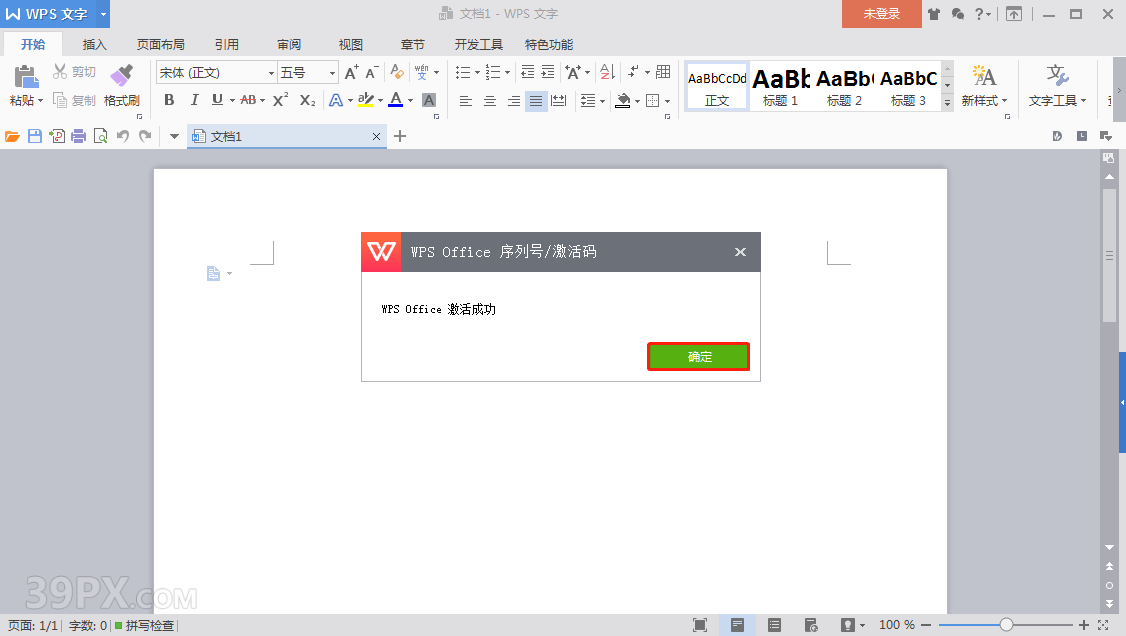This screenshot has height=636, width=1126.
Task: Close the activation dialog with X
Action: [x=740, y=252]
